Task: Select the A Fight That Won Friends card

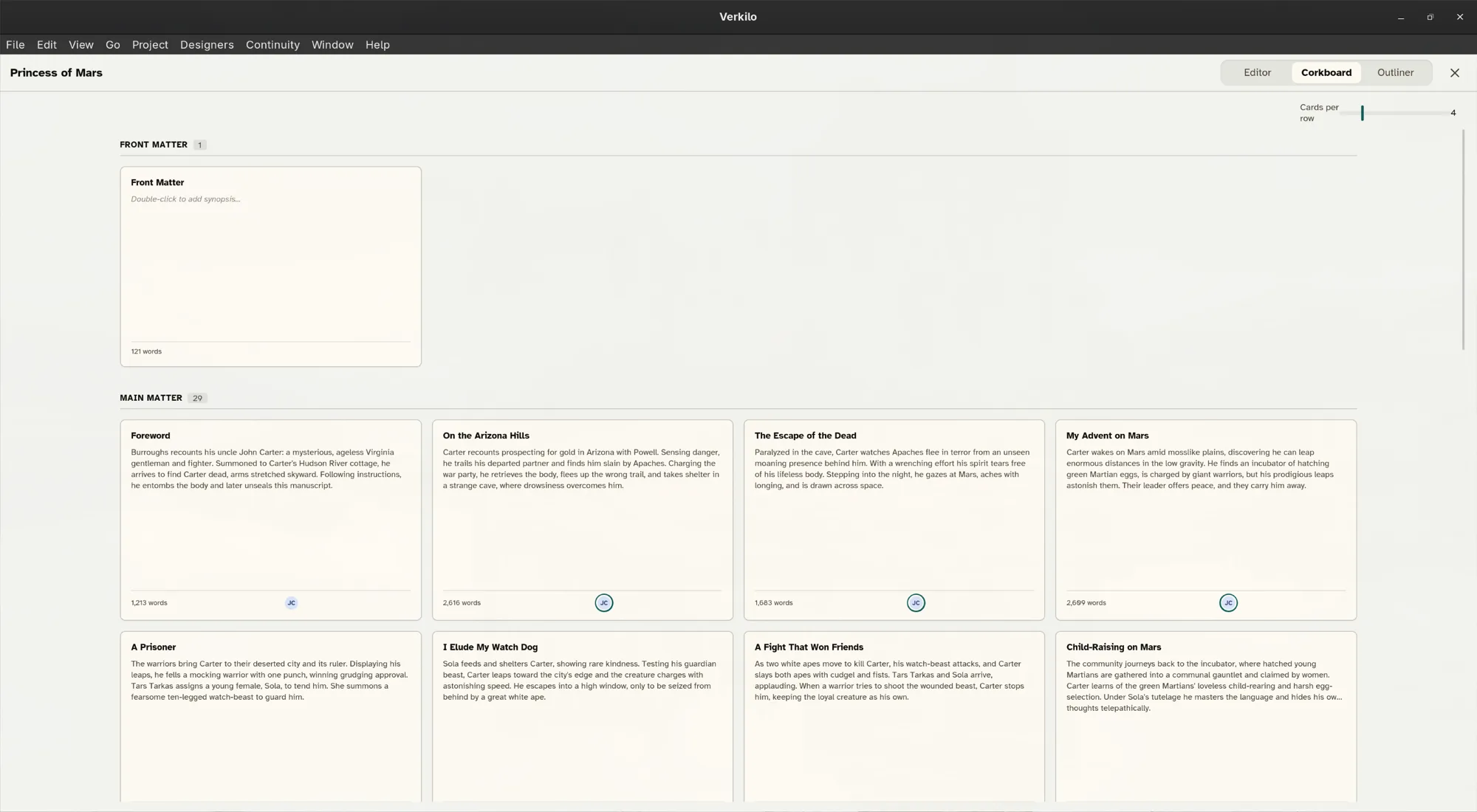Action: (894, 717)
